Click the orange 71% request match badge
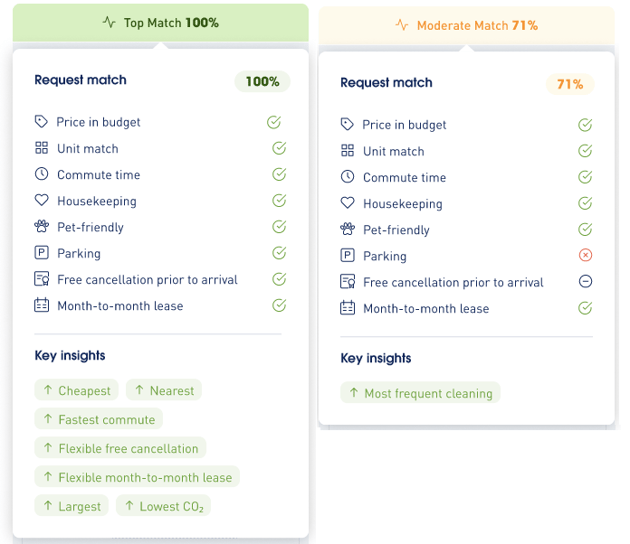This screenshot has height=544, width=630. (569, 84)
